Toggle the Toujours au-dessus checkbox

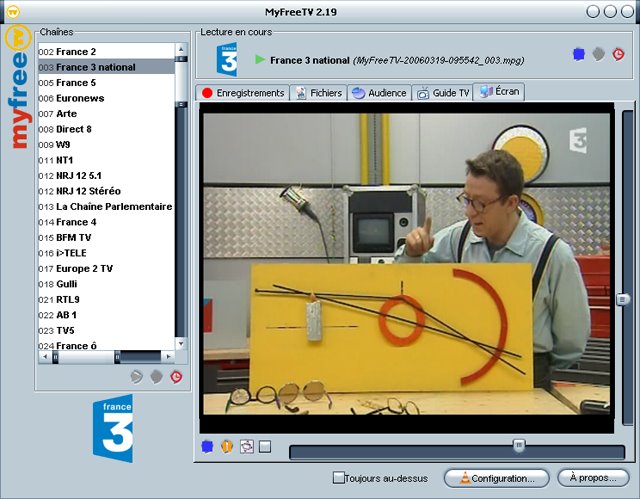pyautogui.click(x=338, y=477)
